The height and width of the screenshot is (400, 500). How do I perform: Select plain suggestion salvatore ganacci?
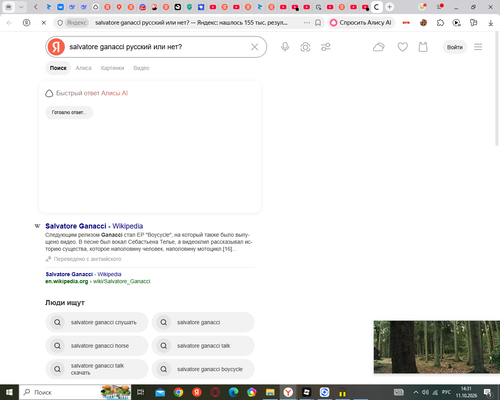203,322
